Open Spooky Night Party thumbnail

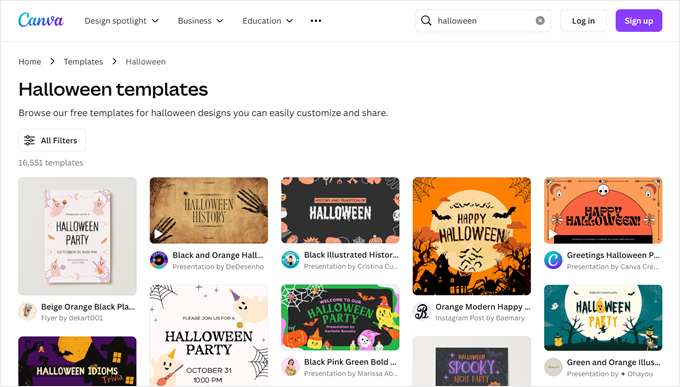[x=471, y=361]
